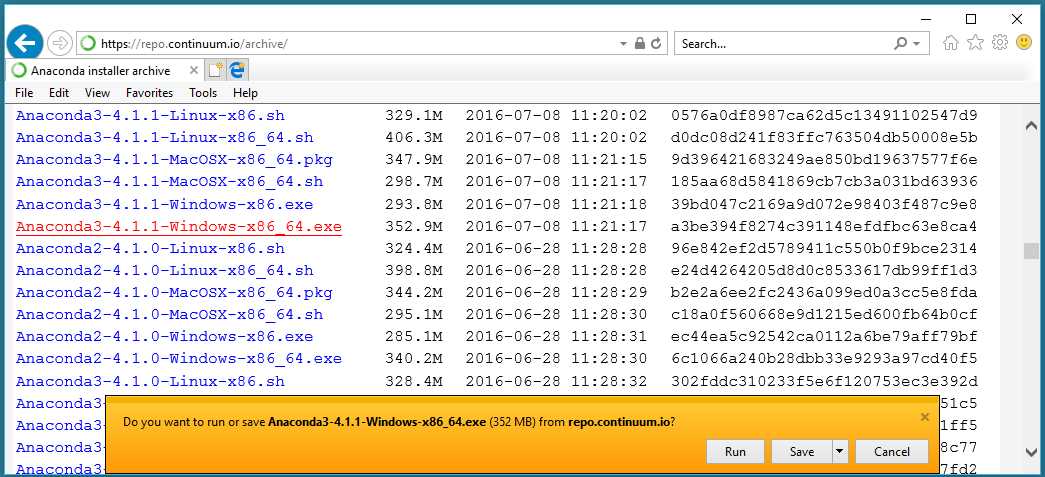The image size is (1045, 477).
Task: Click the scrollbar up arrow
Action: click(1030, 125)
